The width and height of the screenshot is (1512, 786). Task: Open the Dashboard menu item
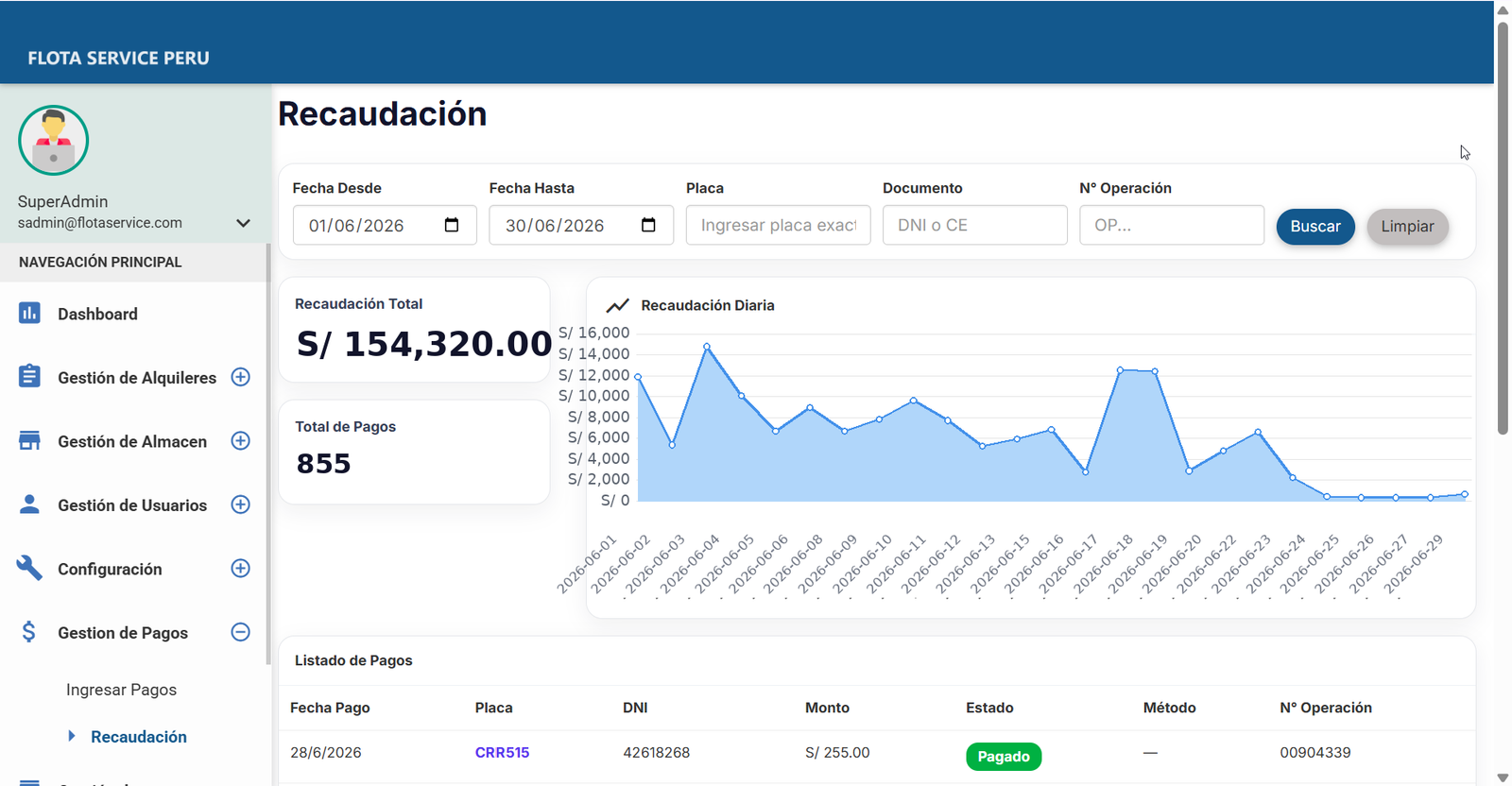[x=97, y=314]
